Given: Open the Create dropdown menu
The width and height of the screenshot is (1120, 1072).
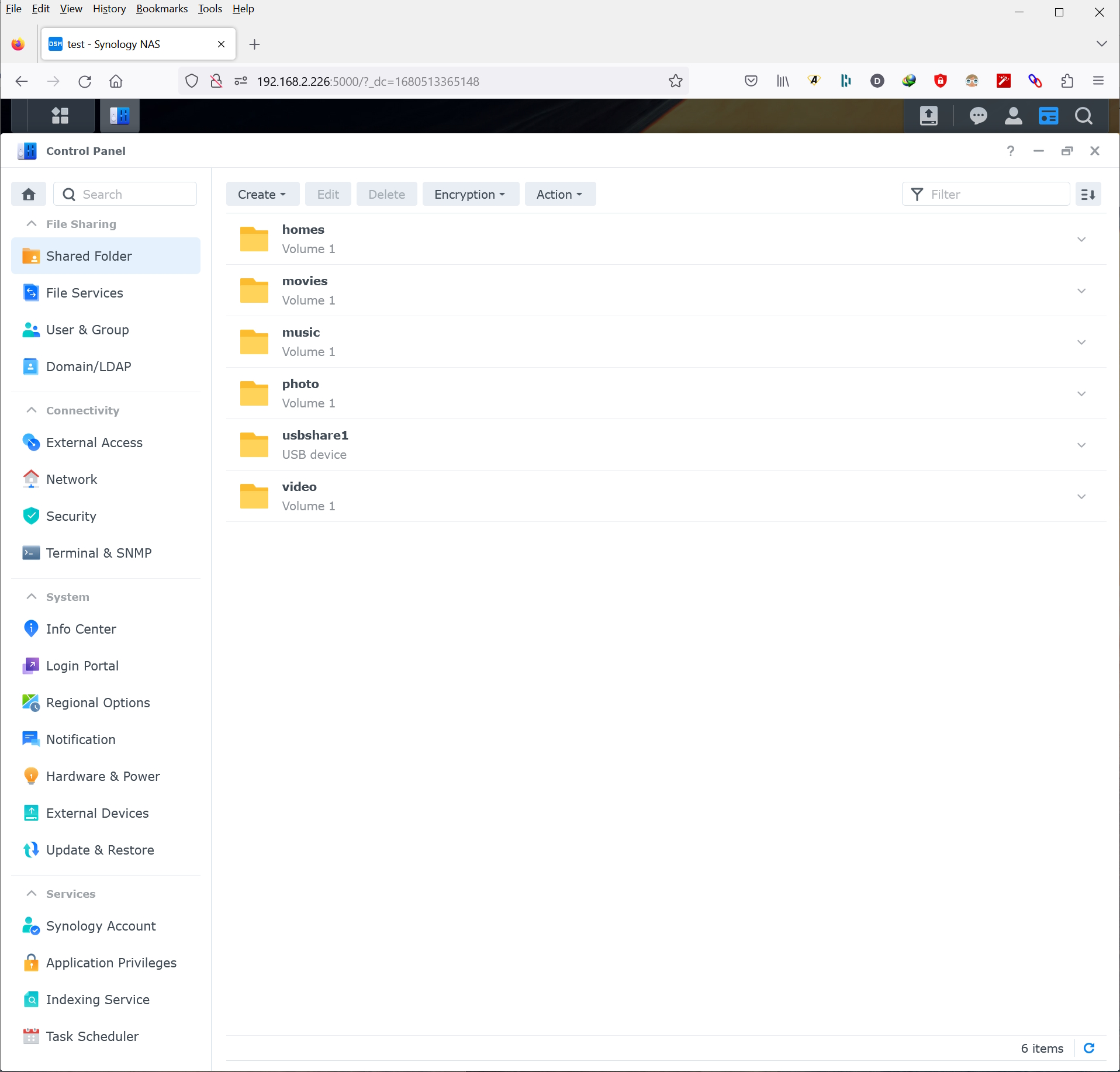Looking at the screenshot, I should click(262, 194).
